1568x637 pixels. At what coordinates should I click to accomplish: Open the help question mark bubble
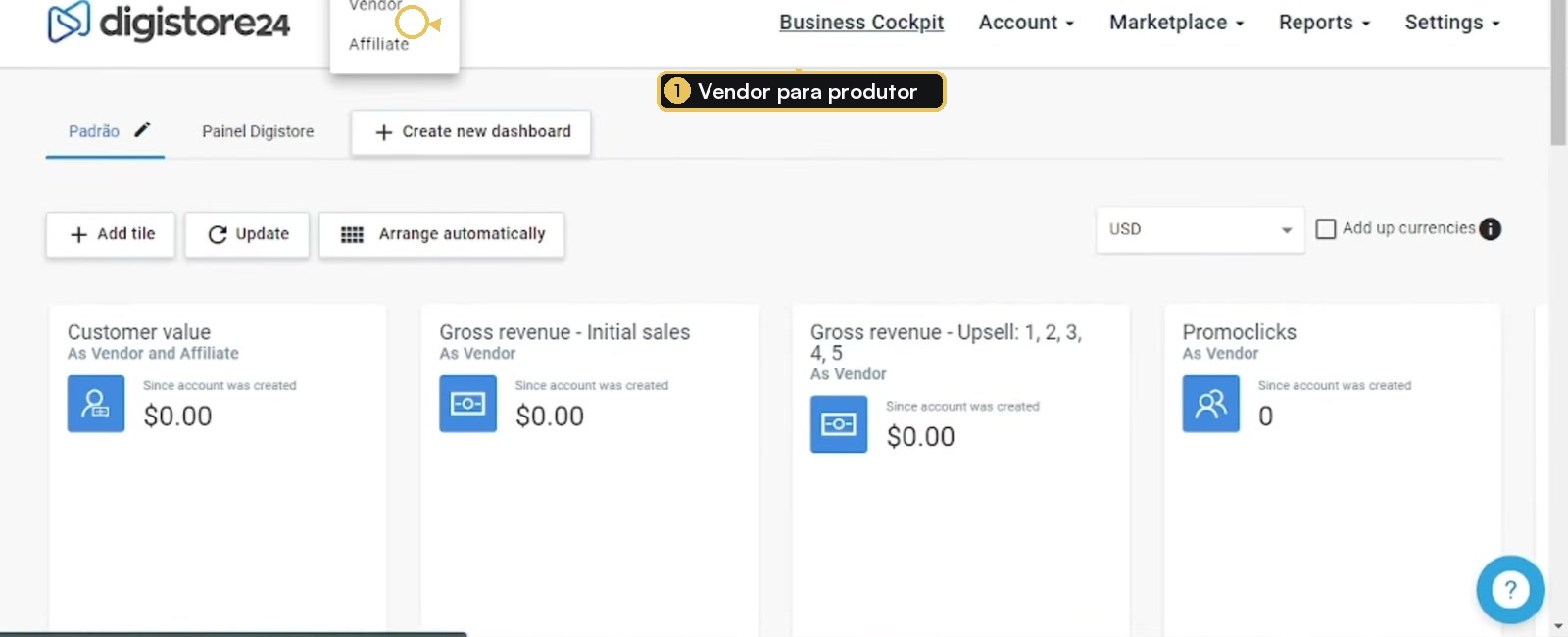[1510, 589]
